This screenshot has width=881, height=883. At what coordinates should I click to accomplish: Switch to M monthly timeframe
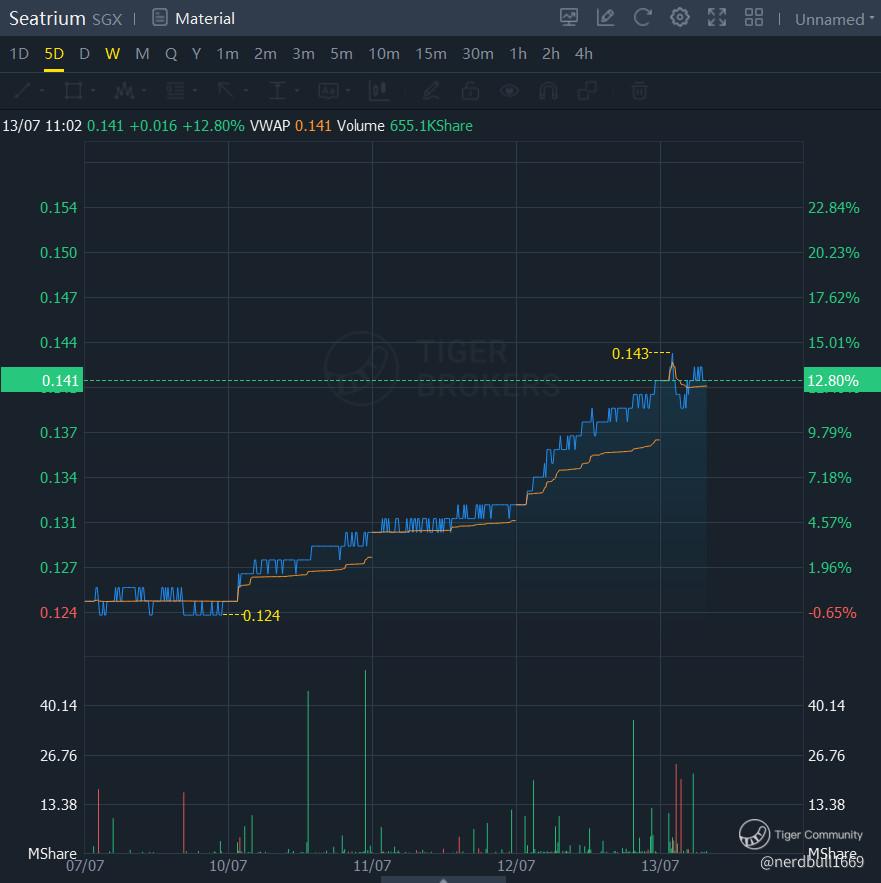pos(143,53)
